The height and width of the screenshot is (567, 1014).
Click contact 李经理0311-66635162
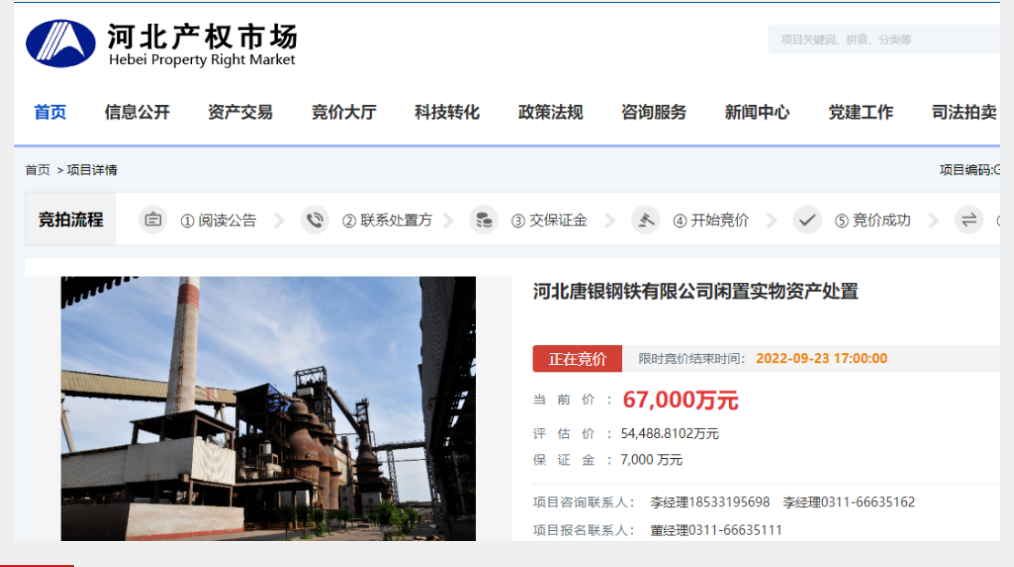(848, 502)
